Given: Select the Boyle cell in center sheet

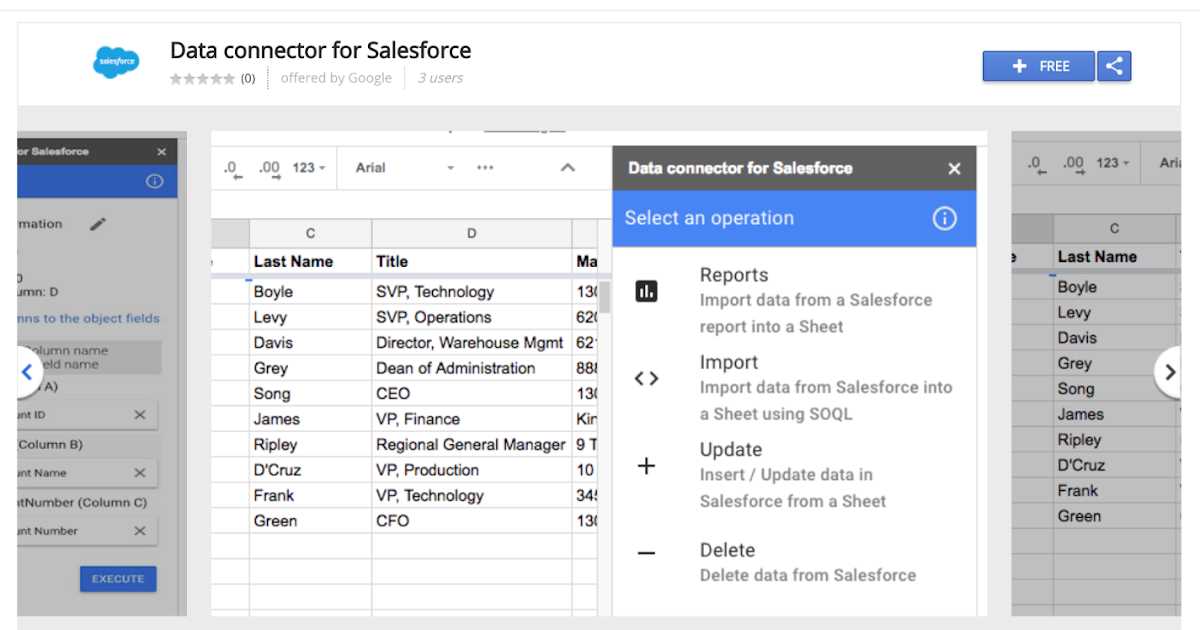Looking at the screenshot, I should 310,292.
